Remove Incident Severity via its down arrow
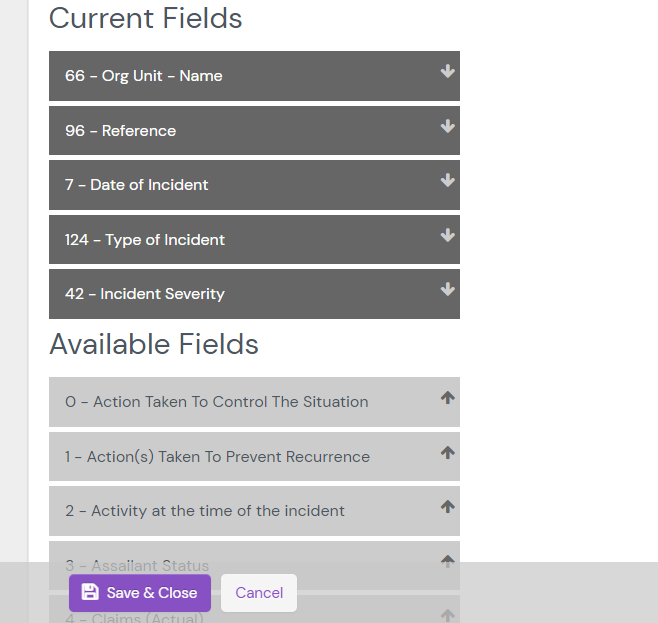Viewport: 658px width, 623px height. tap(447, 290)
